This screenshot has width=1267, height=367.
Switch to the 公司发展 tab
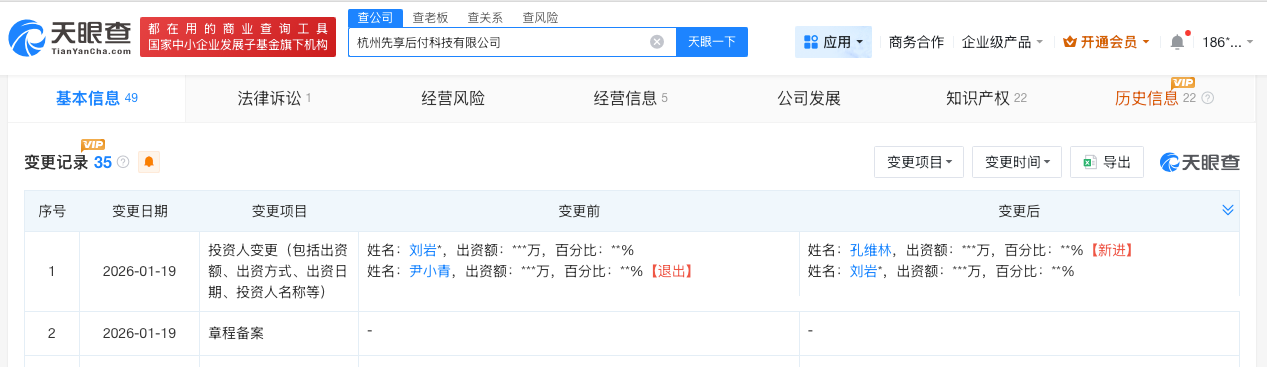click(x=809, y=98)
